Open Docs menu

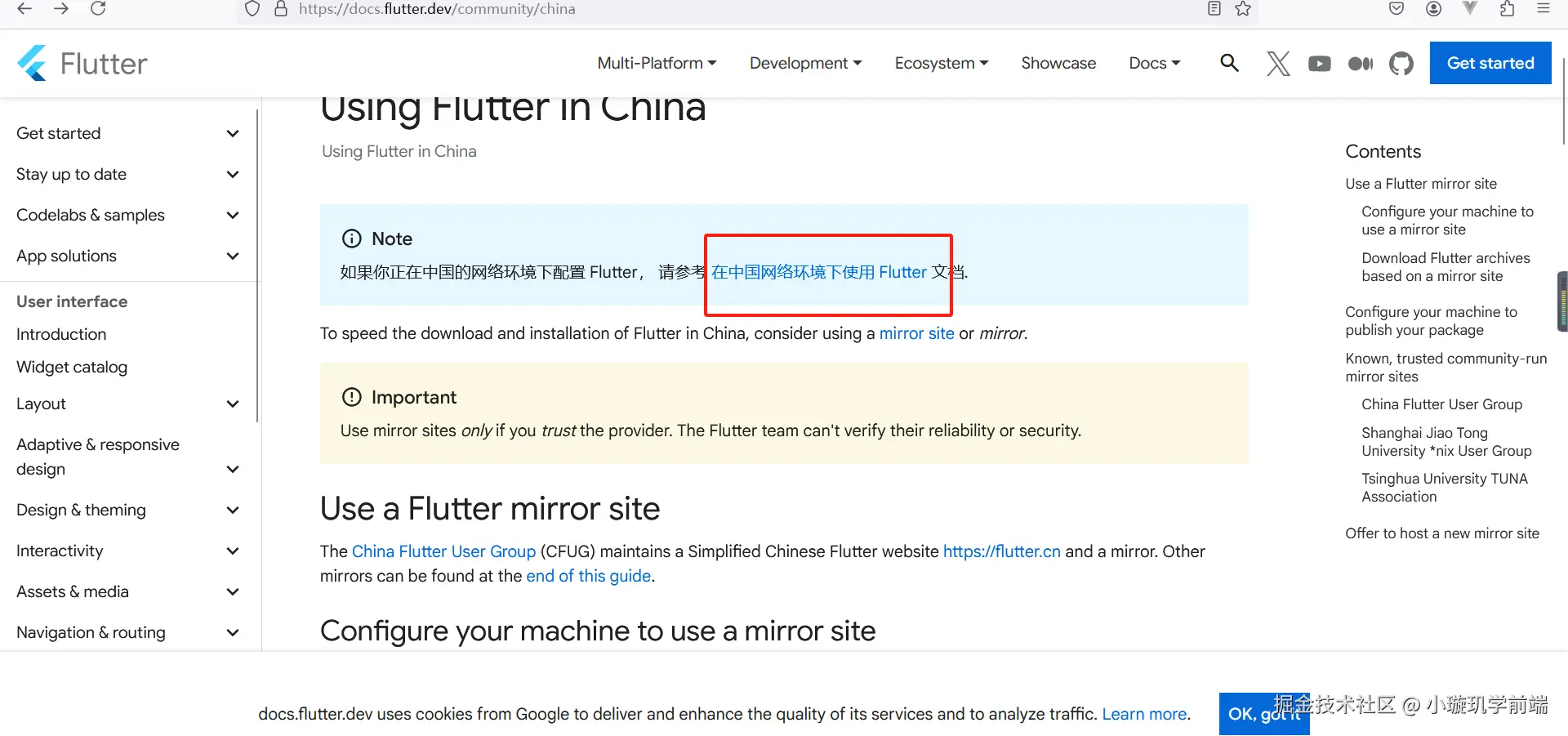pyautogui.click(x=1154, y=63)
